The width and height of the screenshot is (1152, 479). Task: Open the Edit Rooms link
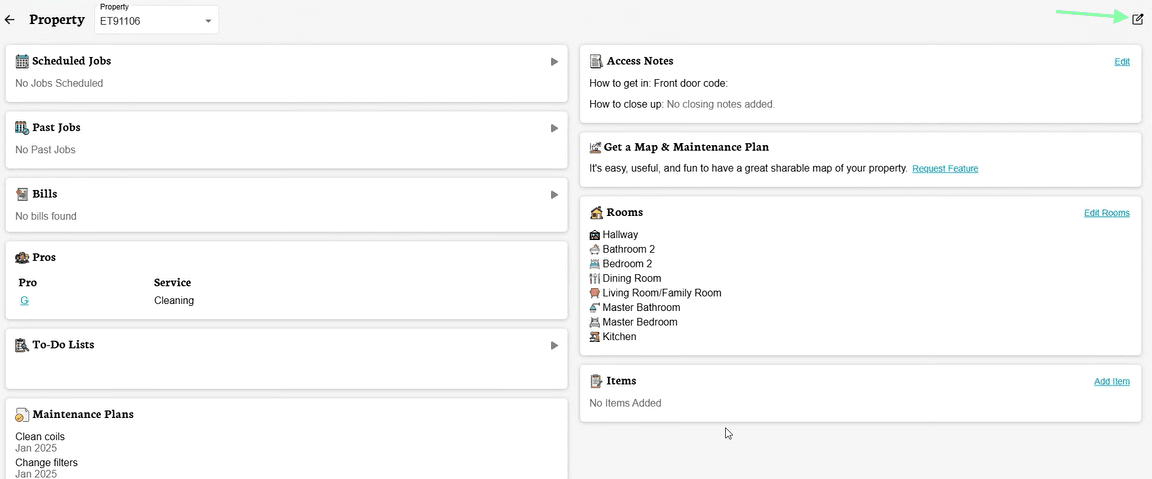1106,213
